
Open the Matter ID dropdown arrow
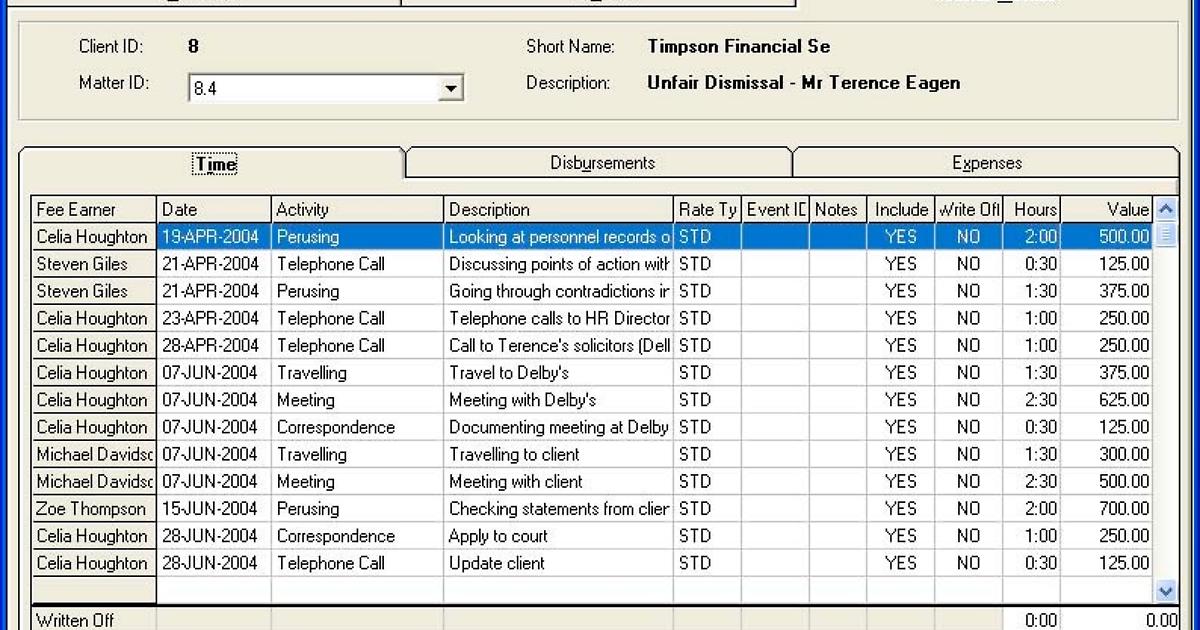(x=451, y=88)
